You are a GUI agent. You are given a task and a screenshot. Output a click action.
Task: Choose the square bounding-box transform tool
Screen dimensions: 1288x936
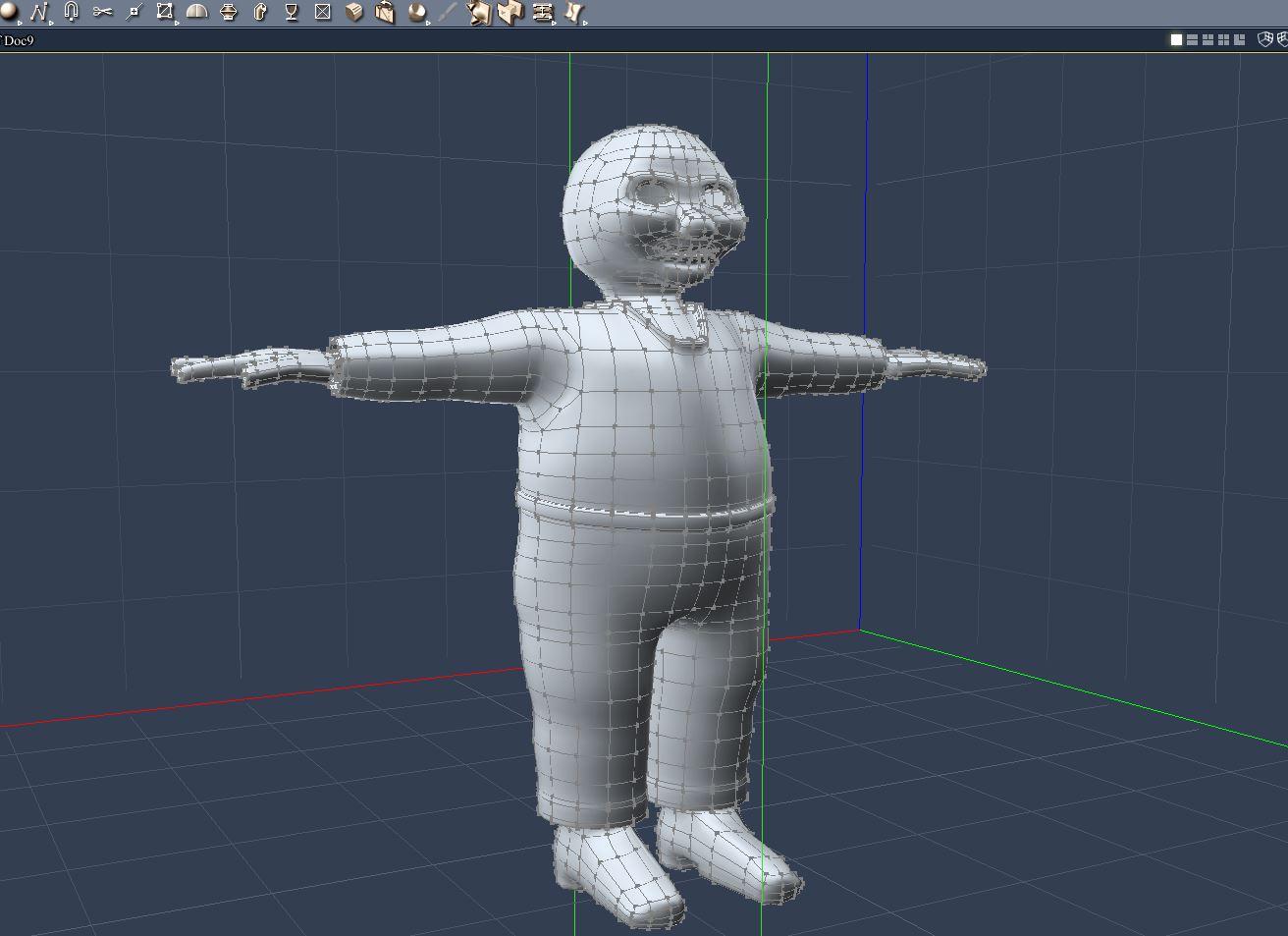(165, 12)
